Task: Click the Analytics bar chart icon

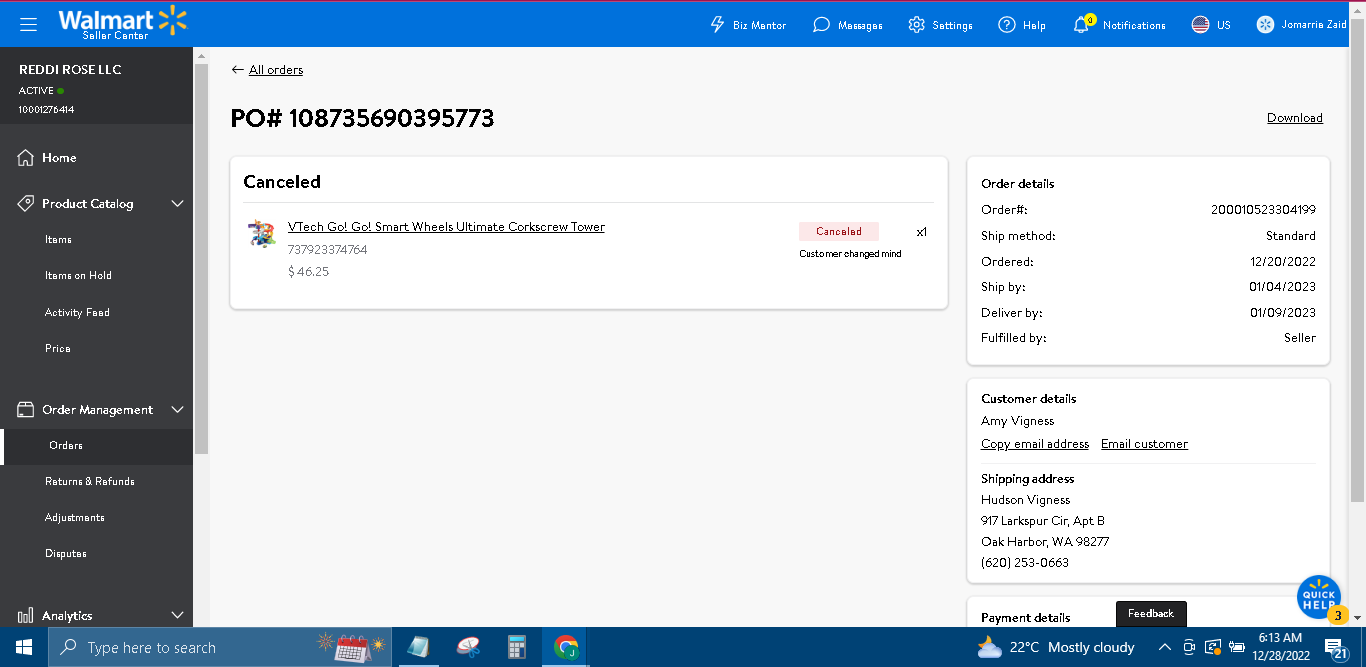Action: 26,616
